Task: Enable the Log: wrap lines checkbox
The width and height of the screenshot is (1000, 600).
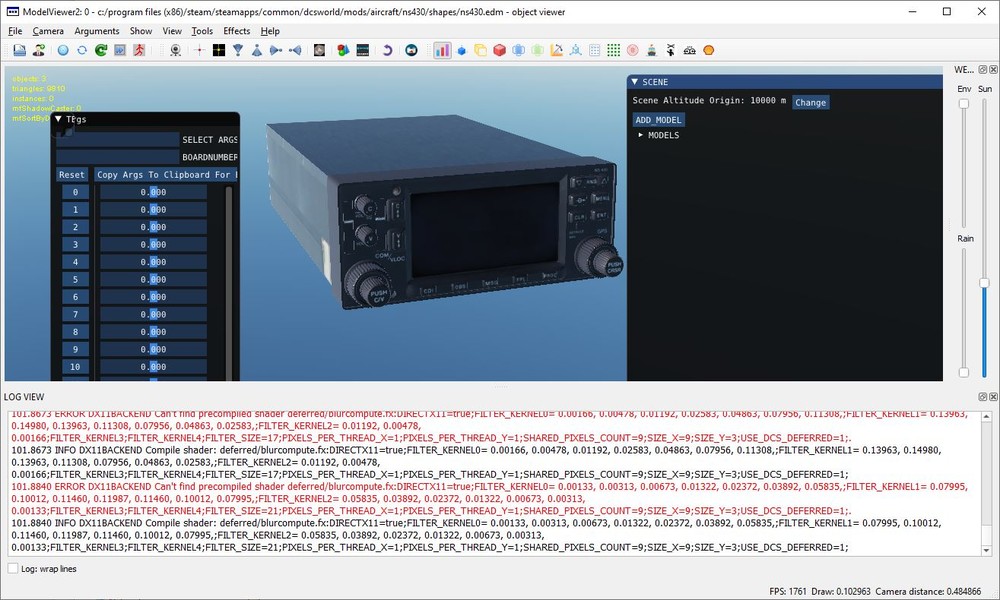Action: [x=13, y=568]
